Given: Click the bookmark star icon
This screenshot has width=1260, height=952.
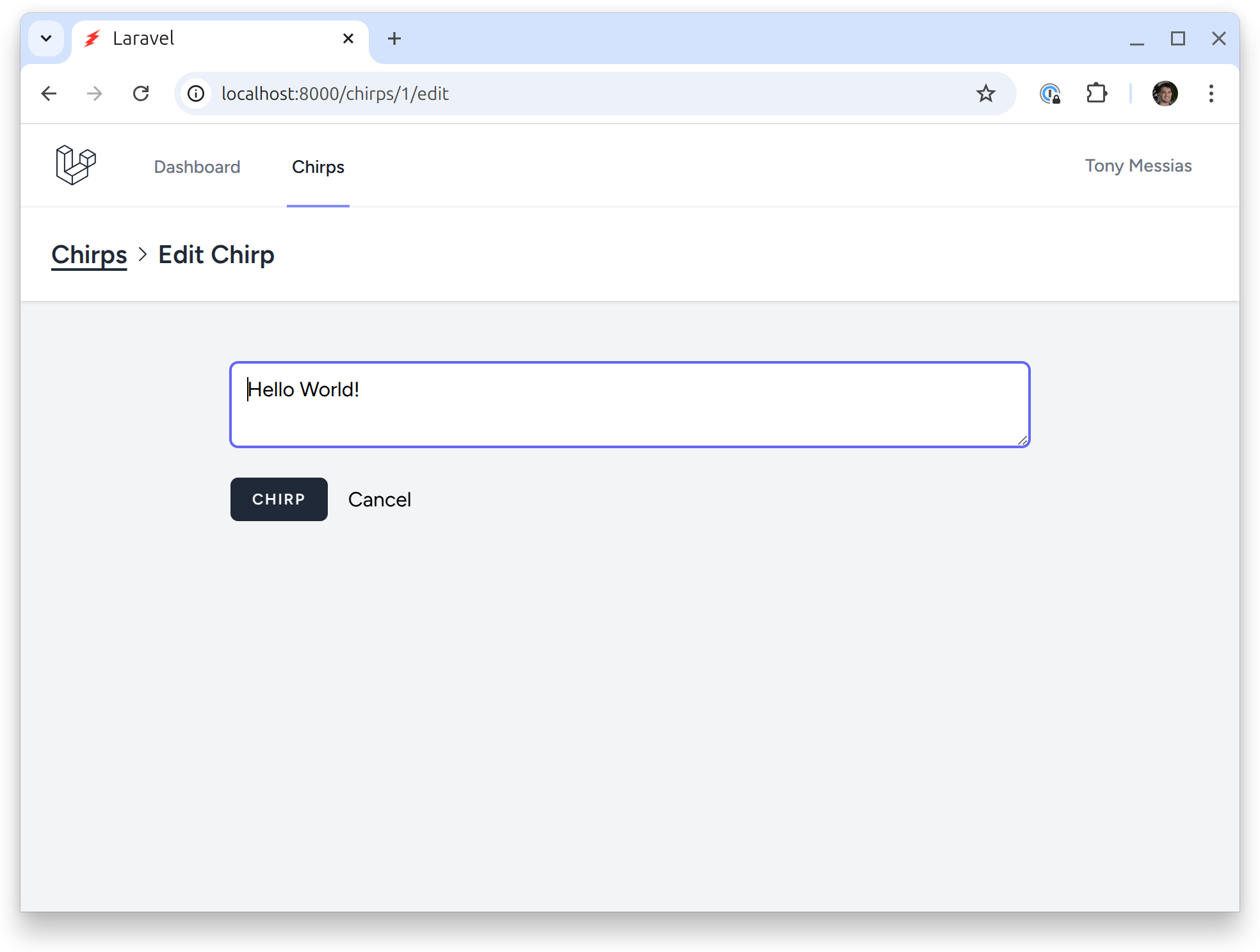Looking at the screenshot, I should [985, 93].
